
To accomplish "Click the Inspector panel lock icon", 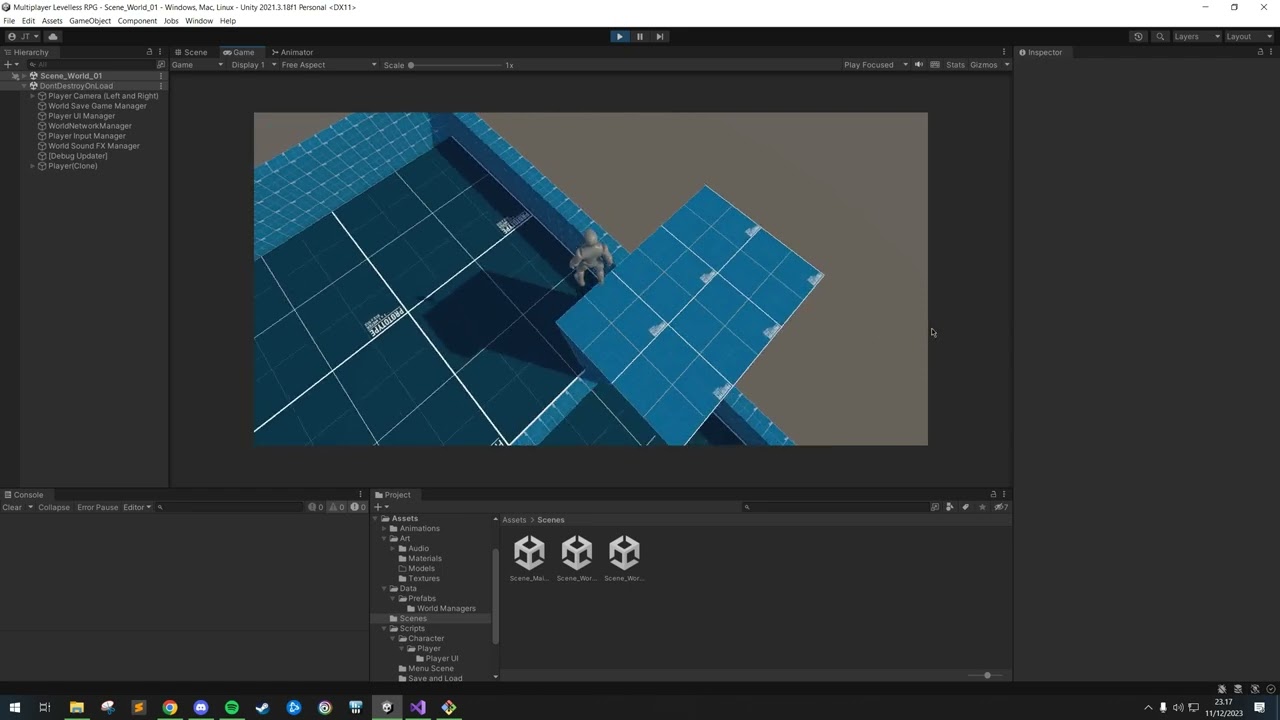I will (1260, 52).
